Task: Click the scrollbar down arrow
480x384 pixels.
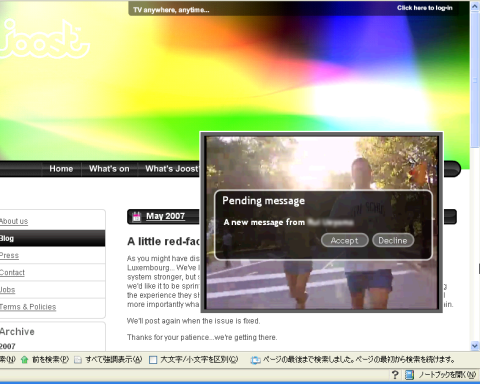Action: pos(475,346)
